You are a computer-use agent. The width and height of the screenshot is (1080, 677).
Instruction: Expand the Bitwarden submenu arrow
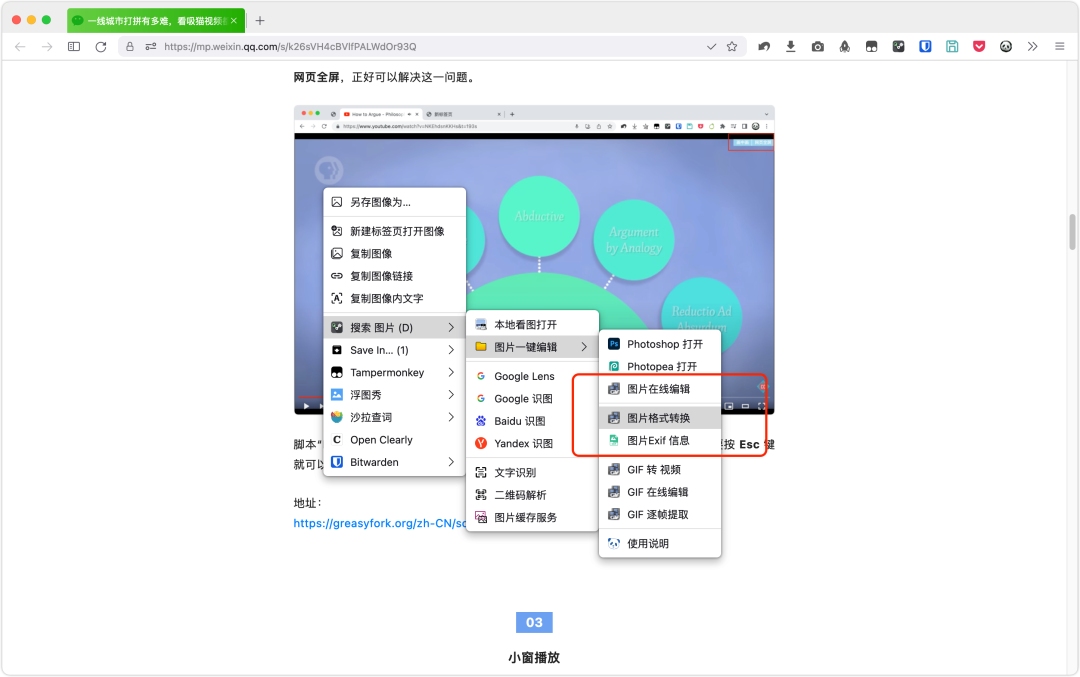(451, 461)
